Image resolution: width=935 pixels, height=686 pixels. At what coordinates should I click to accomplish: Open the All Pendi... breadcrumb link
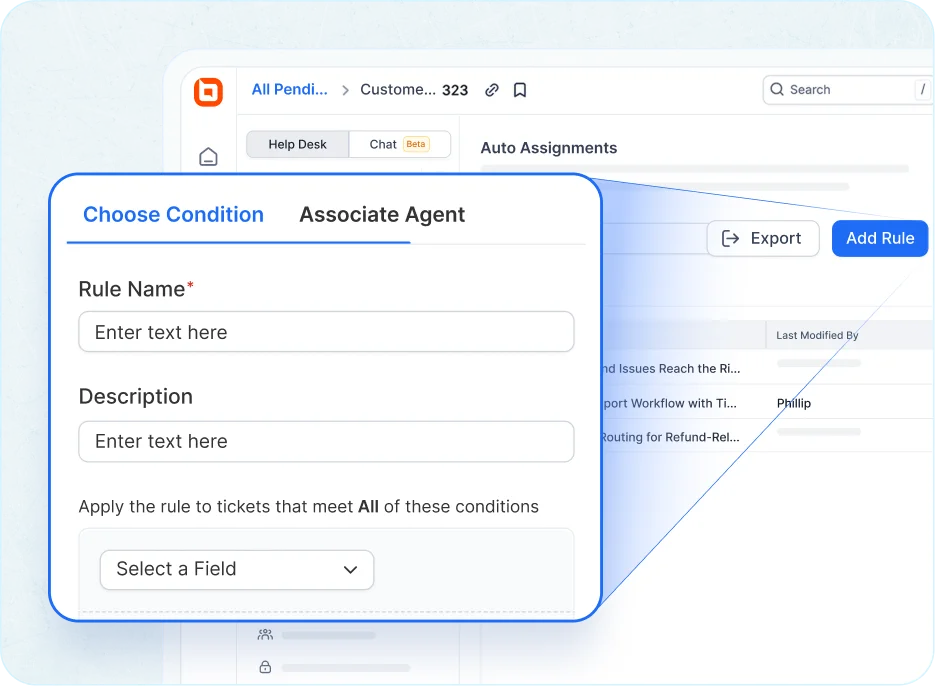click(x=289, y=89)
